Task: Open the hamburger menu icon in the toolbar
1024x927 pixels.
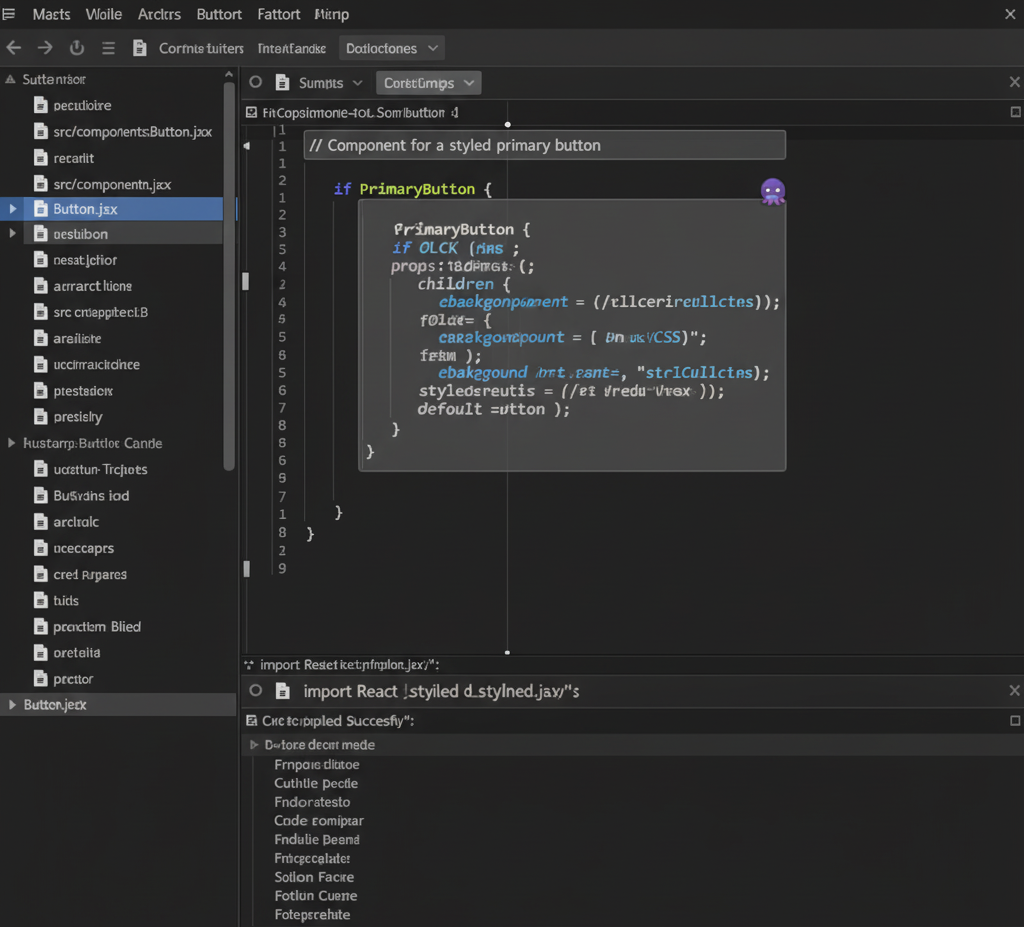Action: click(108, 47)
